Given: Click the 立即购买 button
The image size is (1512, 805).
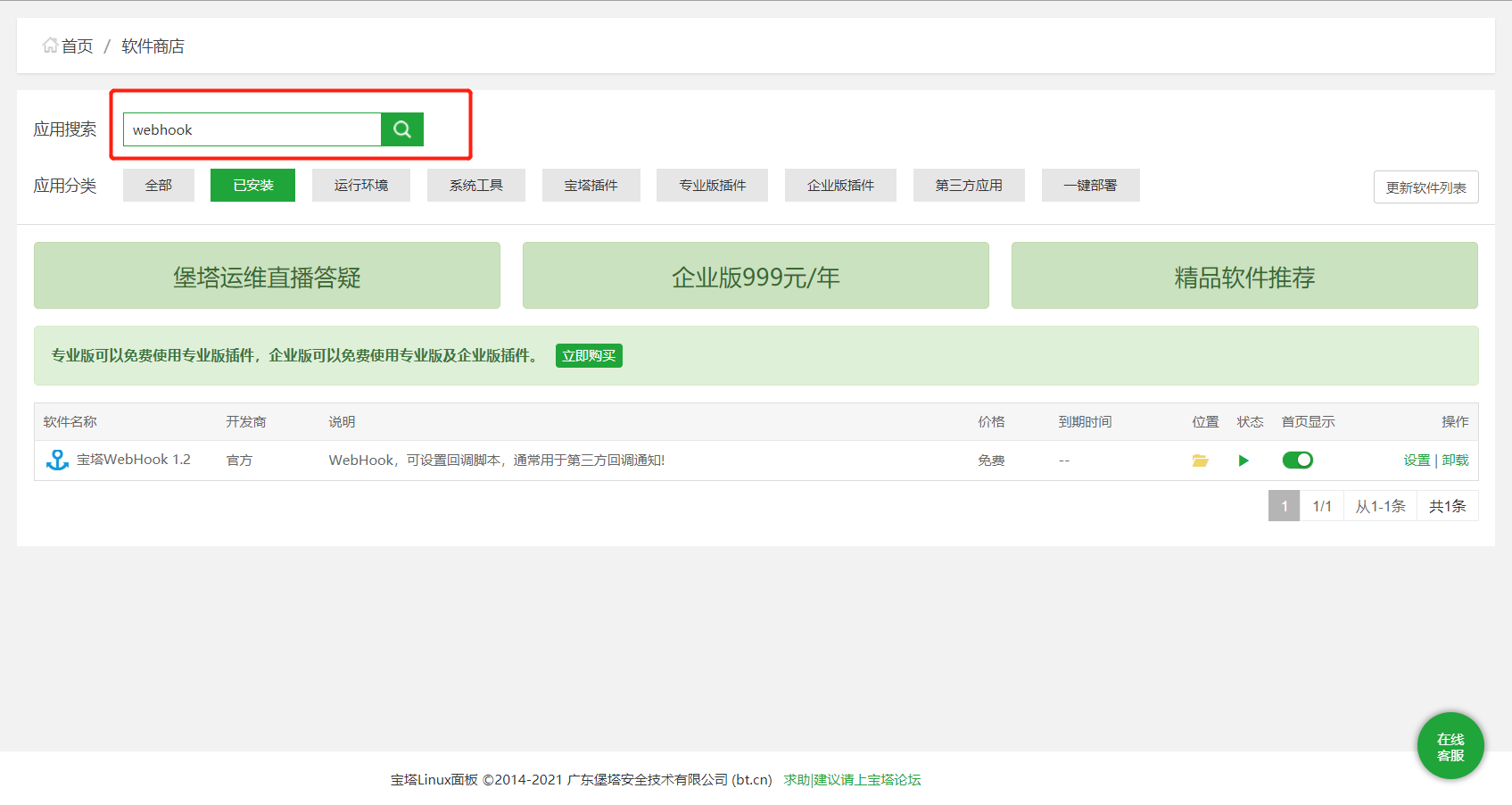Looking at the screenshot, I should [589, 355].
